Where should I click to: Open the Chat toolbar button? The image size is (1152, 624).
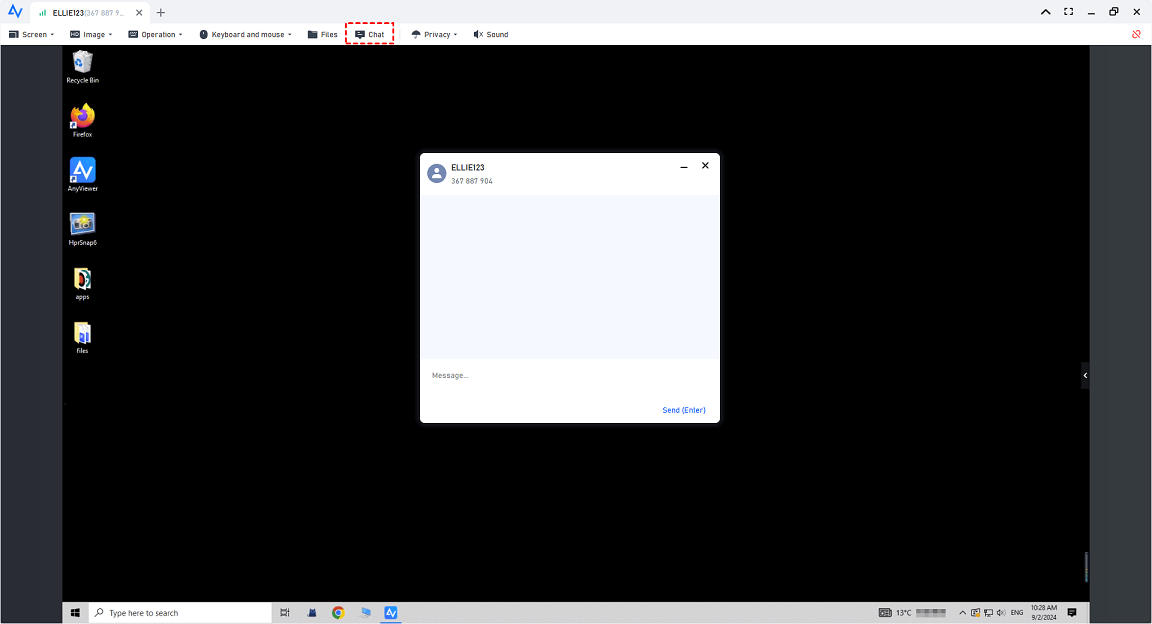[x=370, y=35]
